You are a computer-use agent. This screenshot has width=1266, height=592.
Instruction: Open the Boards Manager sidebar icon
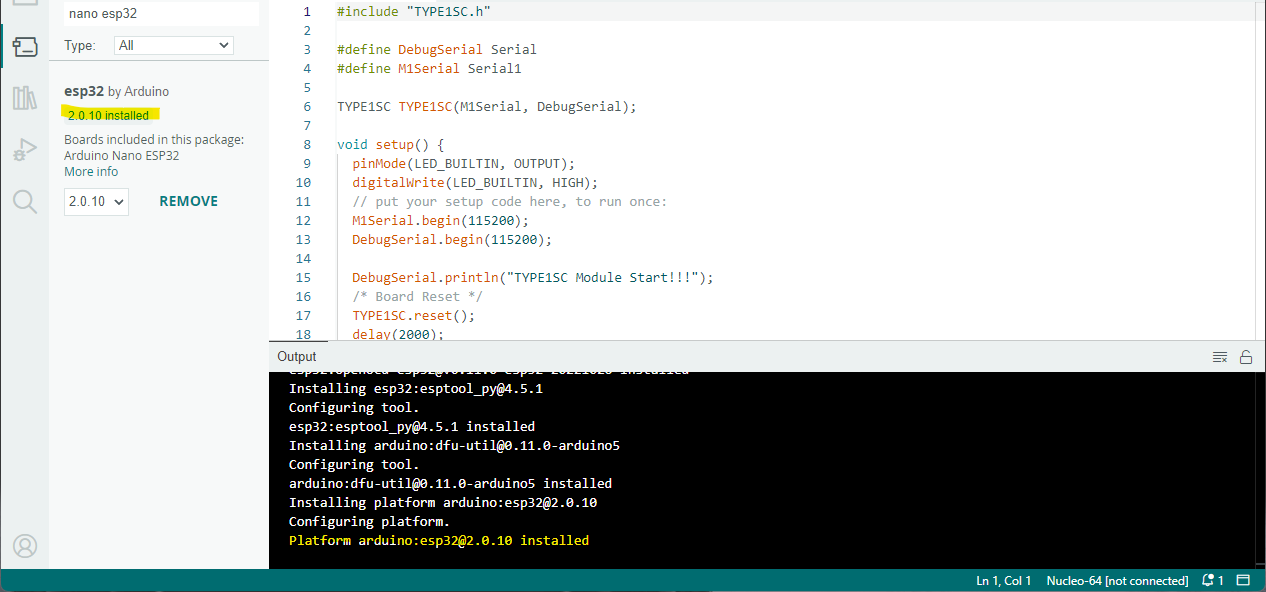click(24, 46)
